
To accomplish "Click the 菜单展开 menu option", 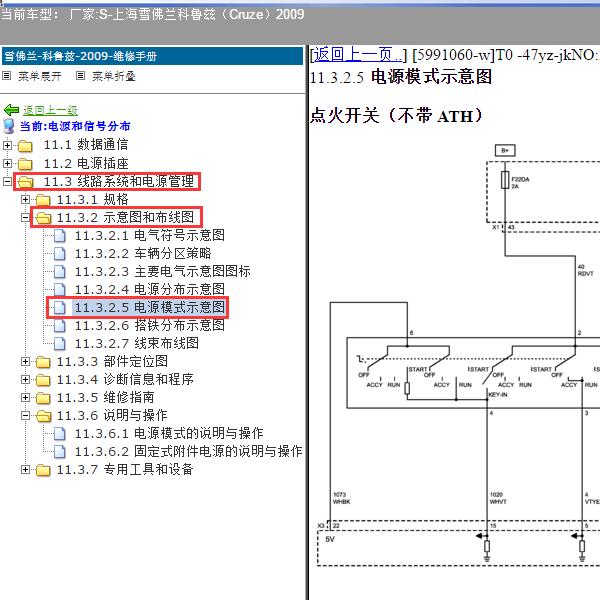I will (40, 76).
